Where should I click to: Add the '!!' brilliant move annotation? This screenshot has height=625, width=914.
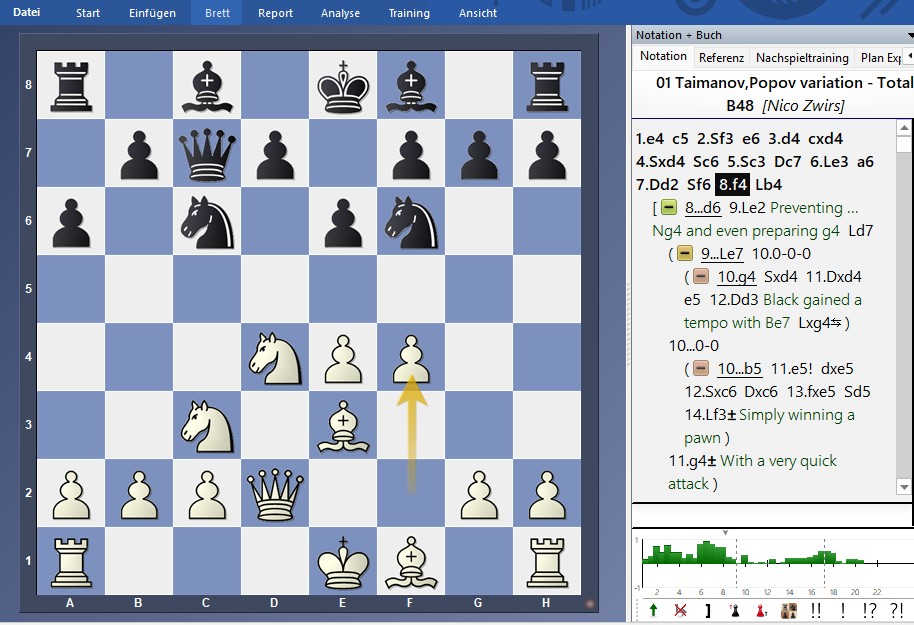pos(816,610)
